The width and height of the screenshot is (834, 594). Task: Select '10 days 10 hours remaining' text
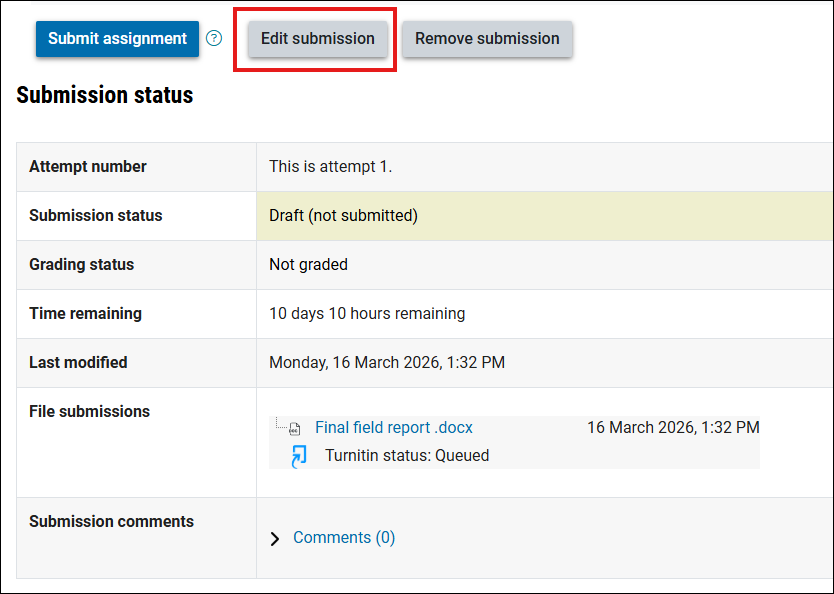coord(367,314)
